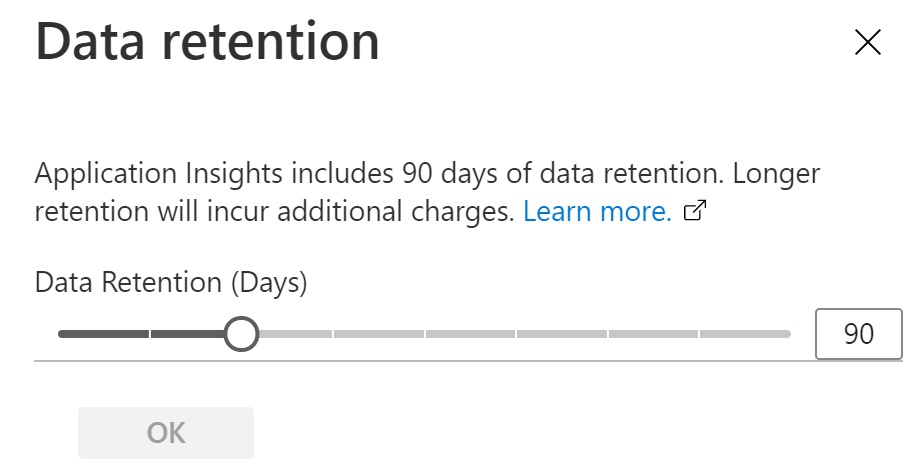Viewport: 911px width, 472px height.
Task: Click the Data Retention (Days) label
Action: click(x=171, y=283)
